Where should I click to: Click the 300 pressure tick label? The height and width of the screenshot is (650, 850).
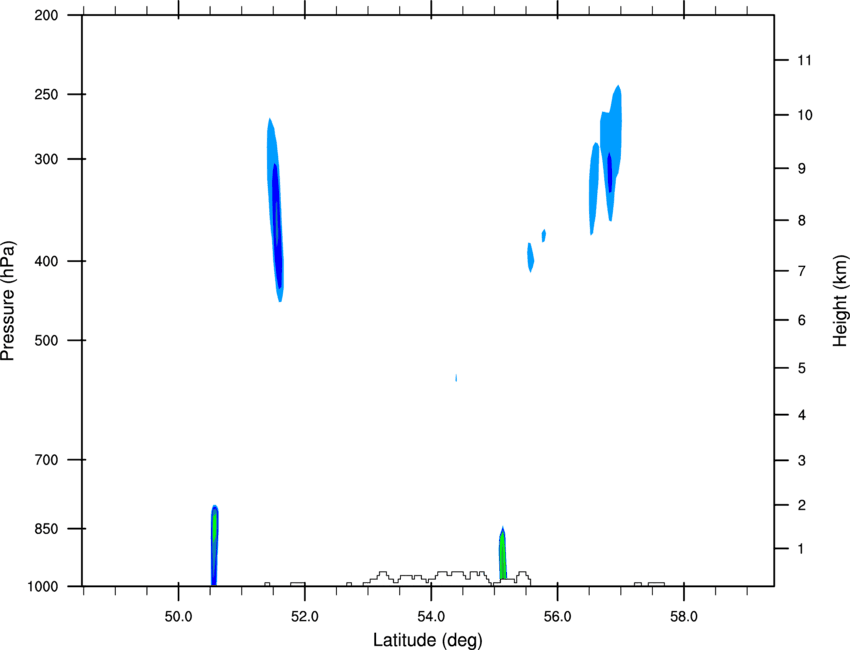46,159
